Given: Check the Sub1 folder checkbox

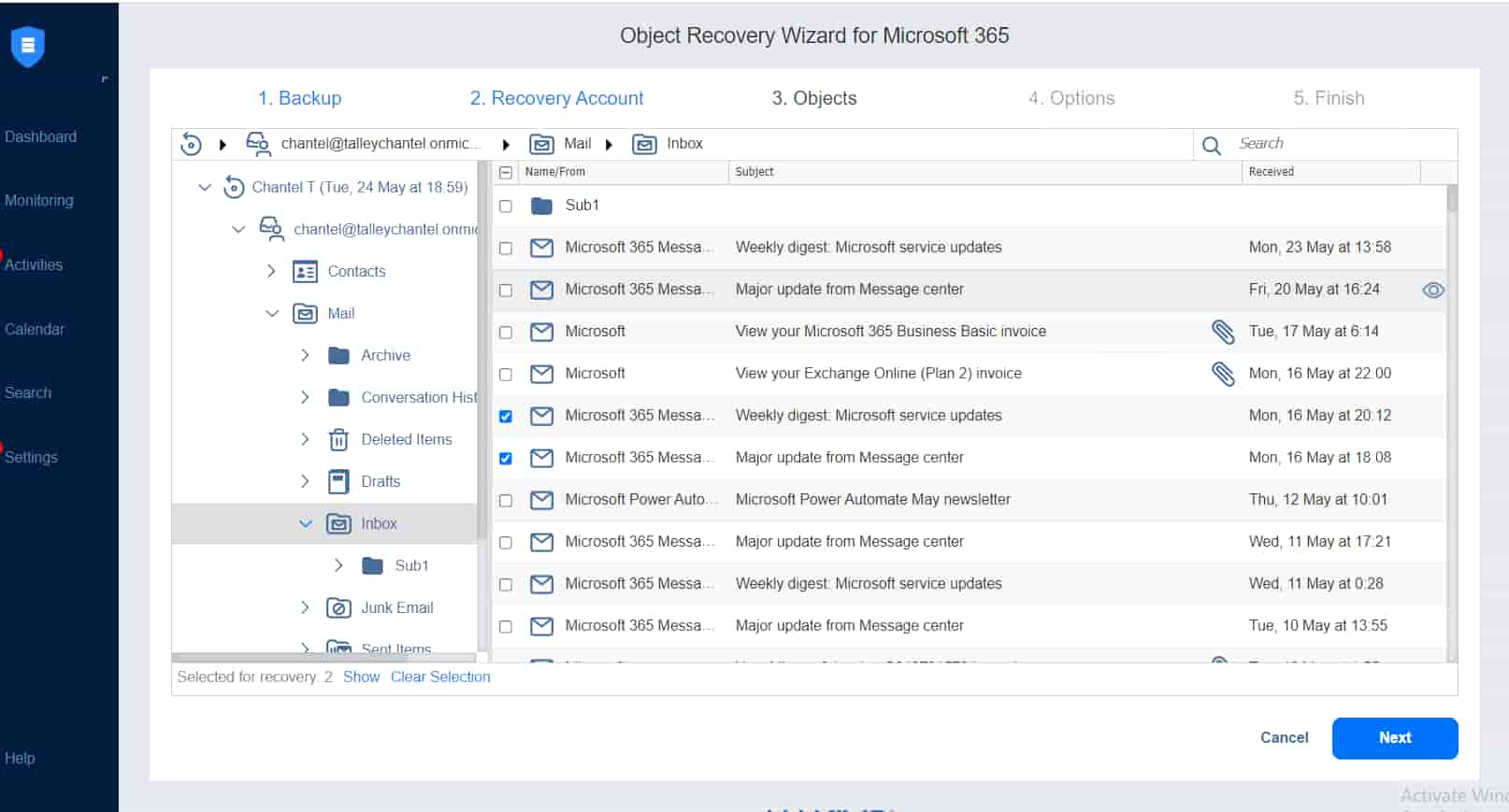Looking at the screenshot, I should point(506,207).
